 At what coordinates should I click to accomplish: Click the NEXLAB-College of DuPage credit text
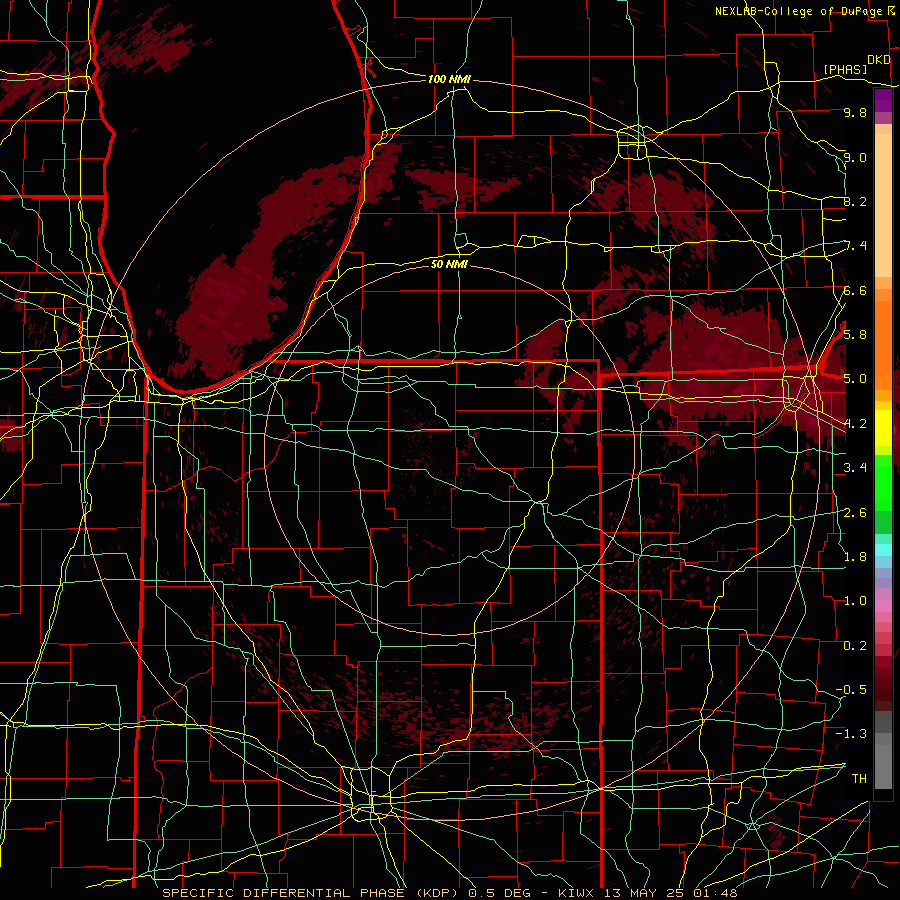[x=799, y=11]
